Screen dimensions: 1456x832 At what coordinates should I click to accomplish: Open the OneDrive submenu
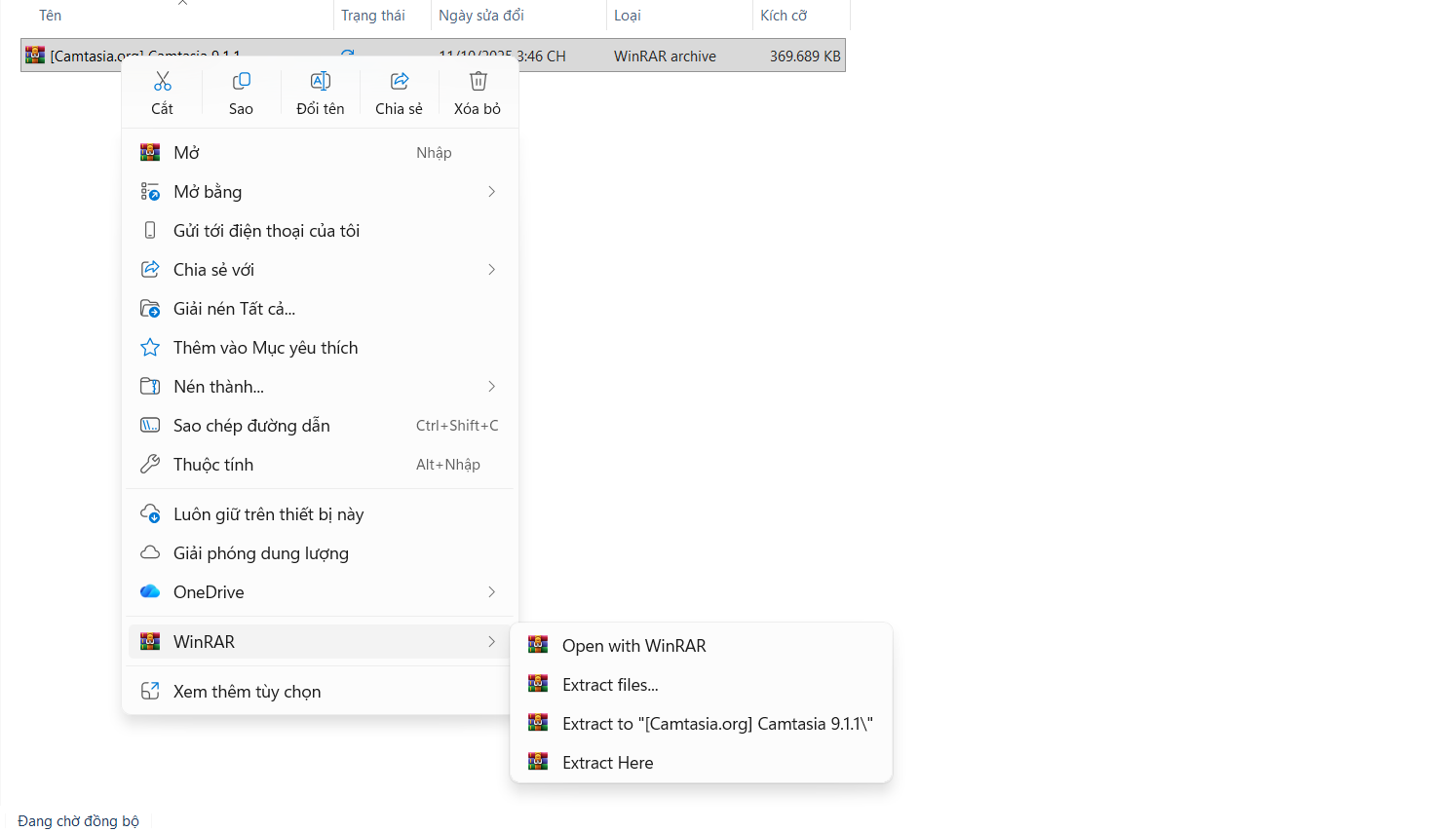(491, 592)
